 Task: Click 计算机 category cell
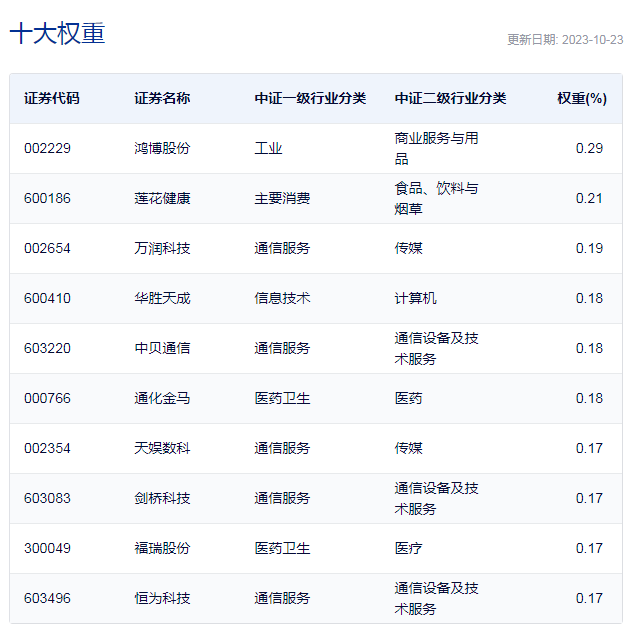[x=415, y=298]
